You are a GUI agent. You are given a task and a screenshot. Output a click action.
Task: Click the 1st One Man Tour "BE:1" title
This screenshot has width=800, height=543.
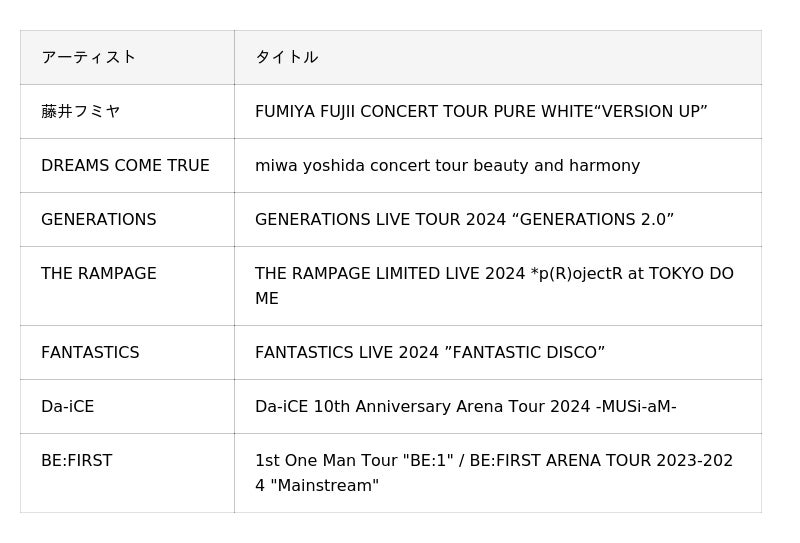494,460
